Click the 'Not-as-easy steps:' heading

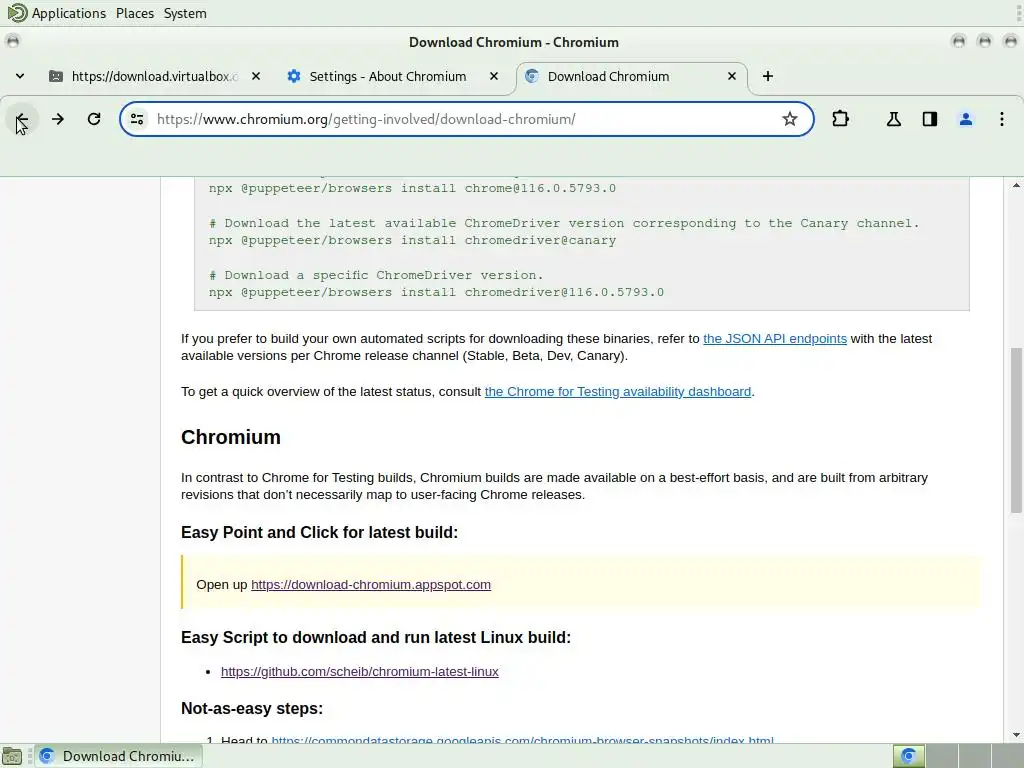[251, 709]
